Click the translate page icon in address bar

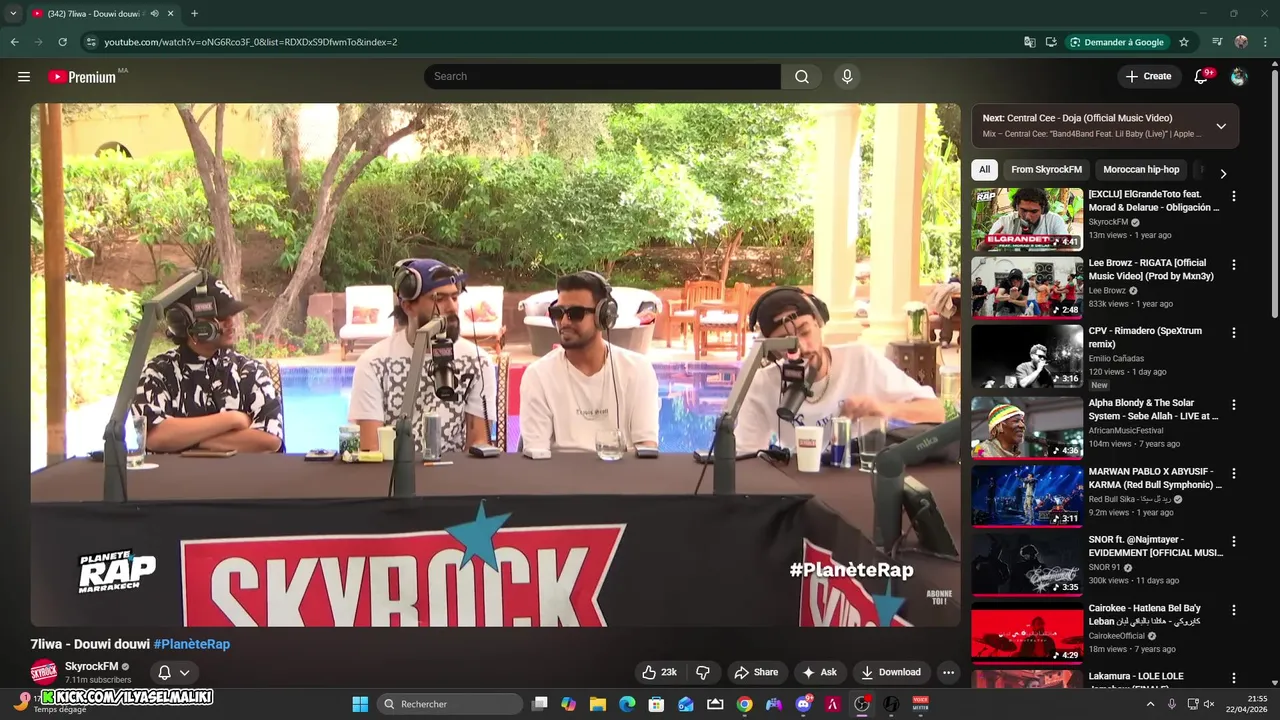point(1029,42)
